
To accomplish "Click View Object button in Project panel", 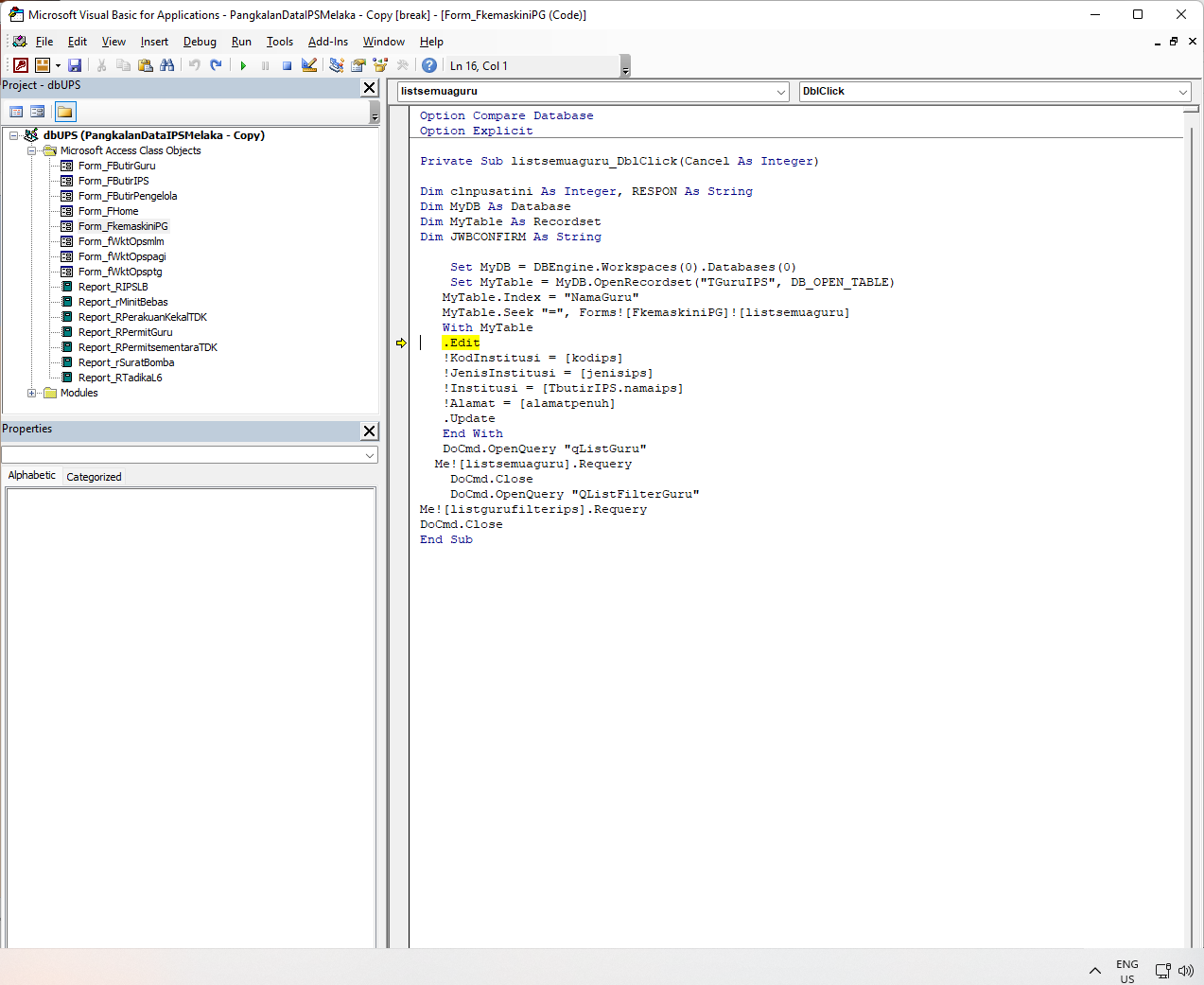I will (38, 112).
